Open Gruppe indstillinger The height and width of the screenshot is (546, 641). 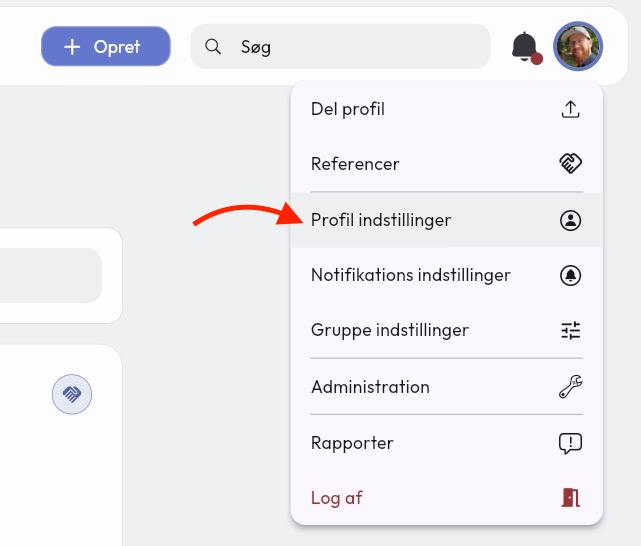(447, 330)
